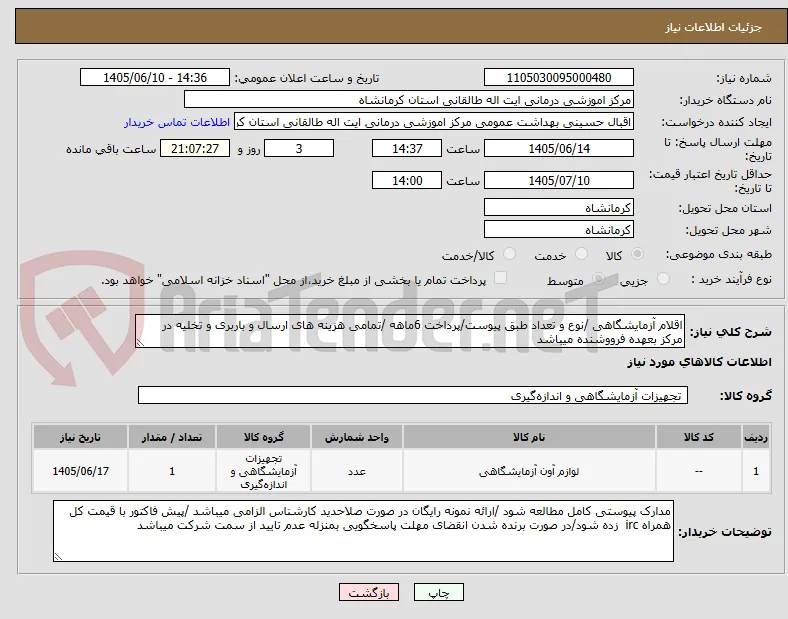Click the row number cell 1 in the ردیف column
This screenshot has height=619, width=788.
click(755, 471)
